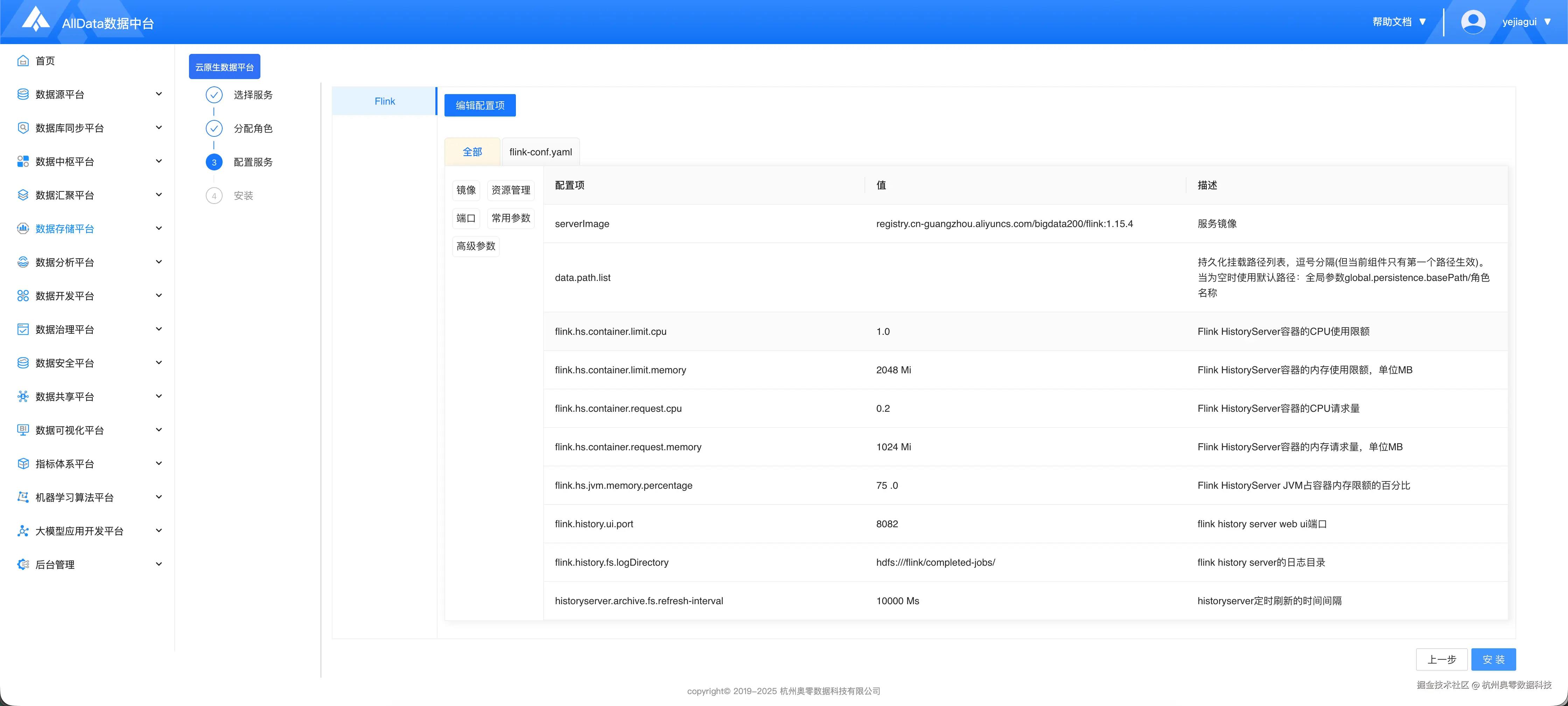Click the 数据库同步平台 sidebar icon
The image size is (1568, 706).
23,128
